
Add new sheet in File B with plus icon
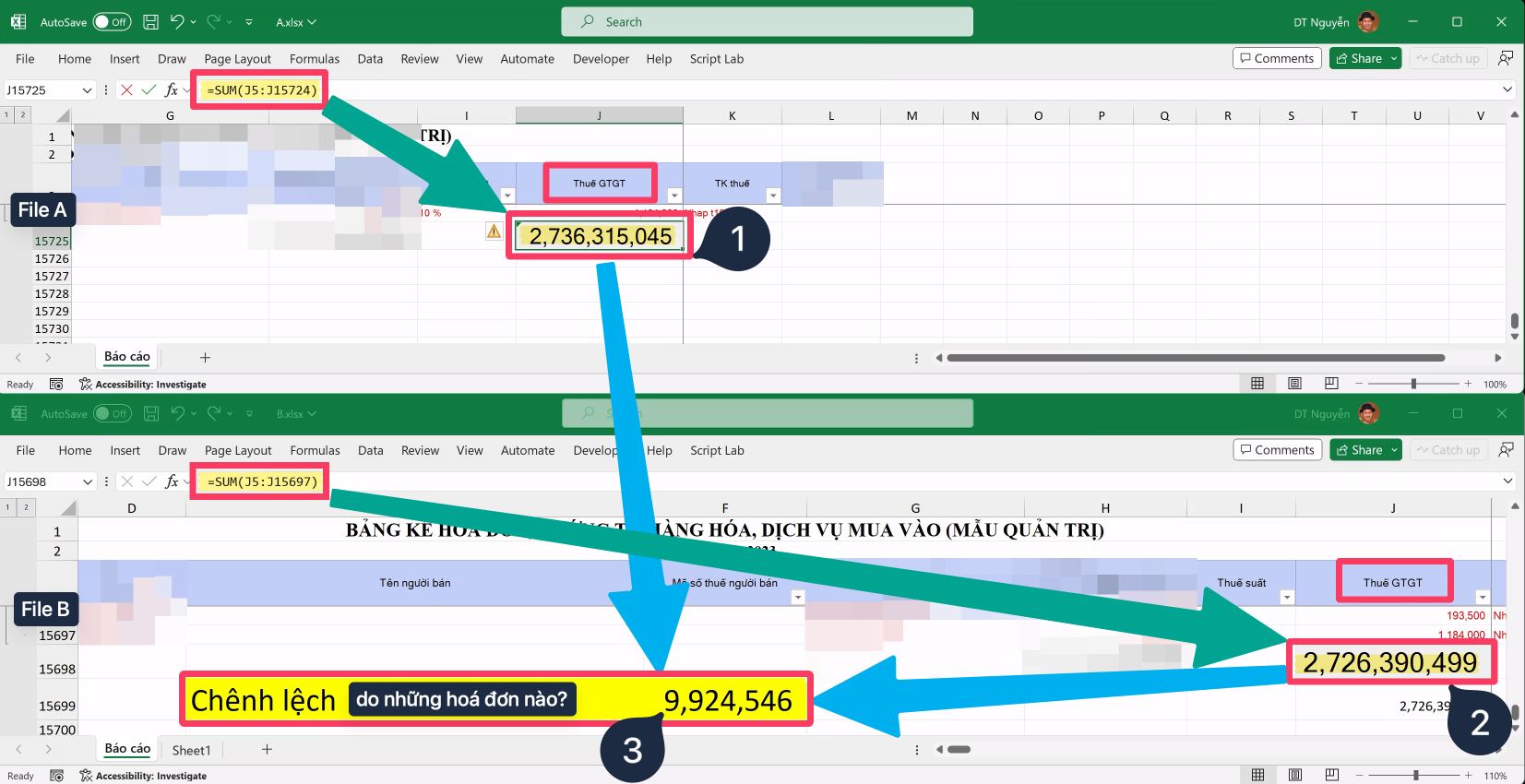point(267,750)
